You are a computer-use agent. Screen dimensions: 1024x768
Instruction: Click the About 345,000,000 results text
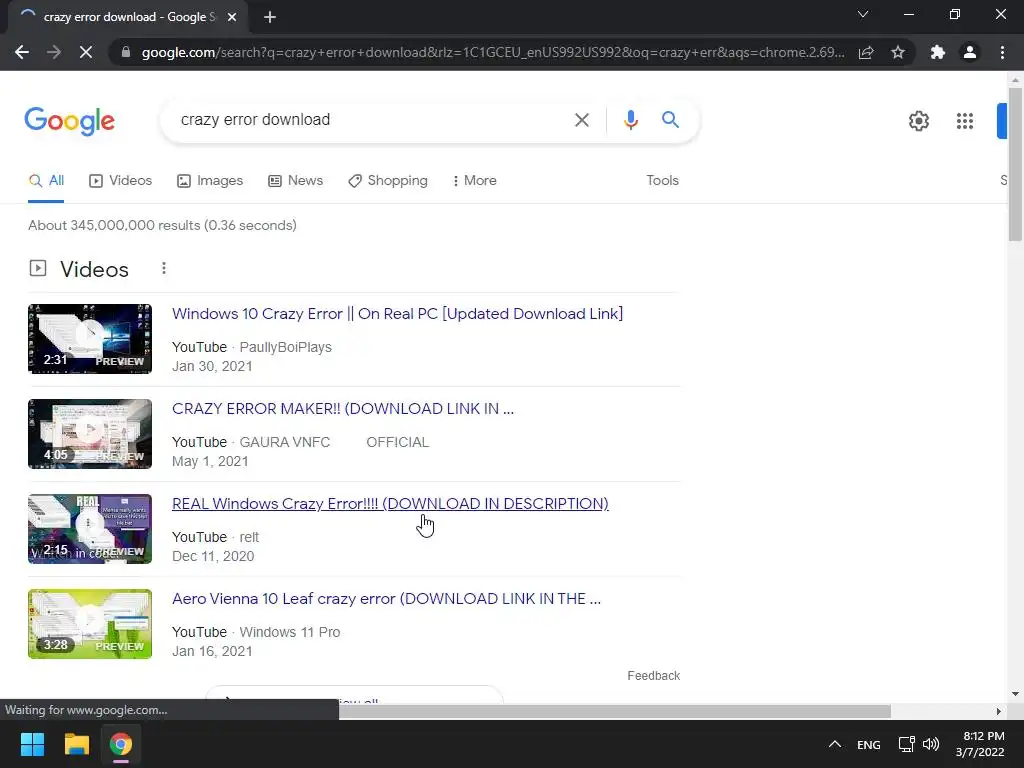click(x=162, y=225)
